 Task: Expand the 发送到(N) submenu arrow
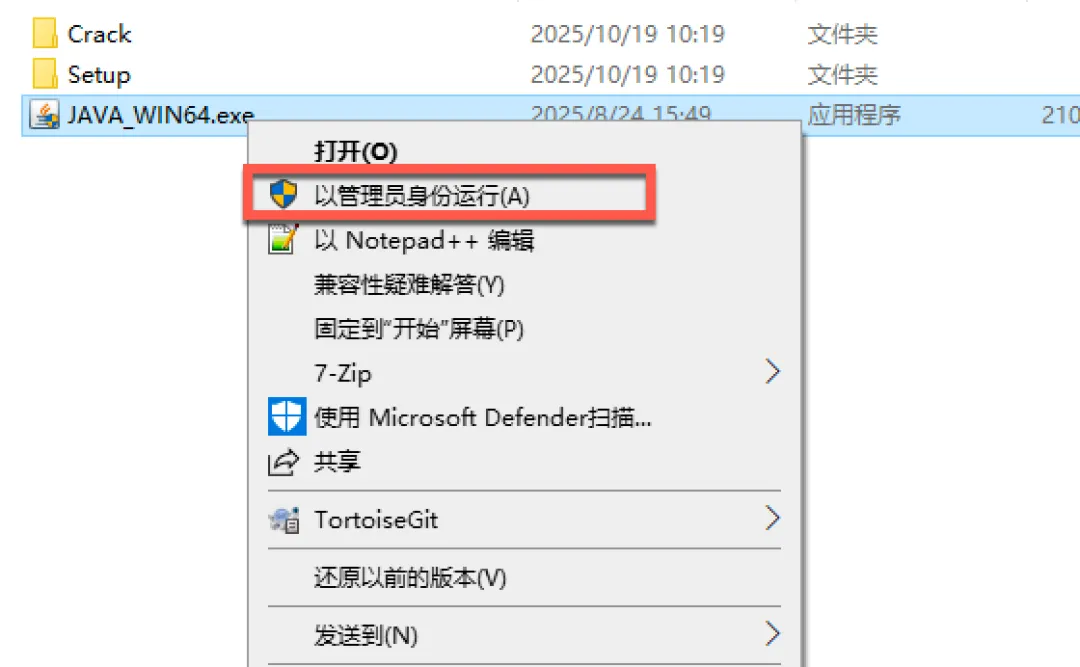pyautogui.click(x=772, y=633)
